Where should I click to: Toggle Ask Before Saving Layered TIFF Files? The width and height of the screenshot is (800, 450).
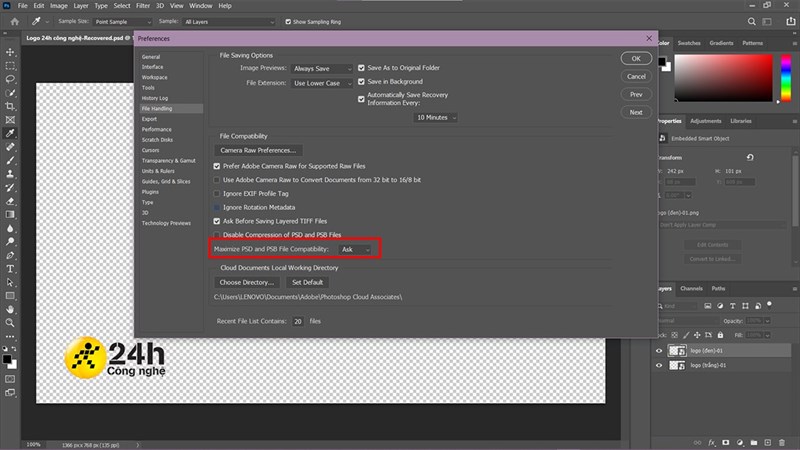click(x=217, y=221)
